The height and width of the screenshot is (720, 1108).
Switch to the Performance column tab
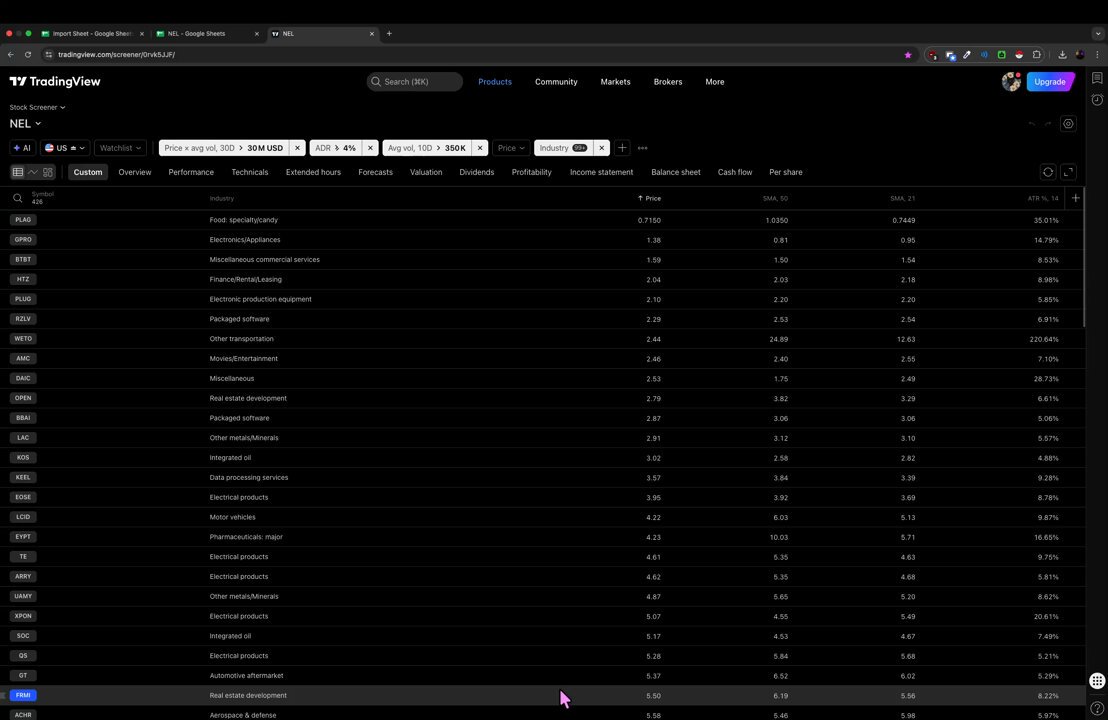191,172
